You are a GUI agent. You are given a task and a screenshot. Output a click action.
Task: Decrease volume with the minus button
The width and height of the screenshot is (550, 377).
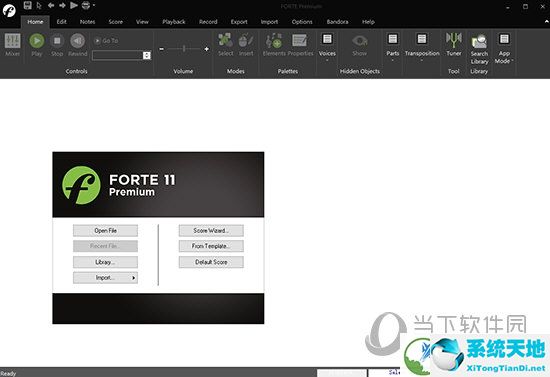tap(161, 49)
